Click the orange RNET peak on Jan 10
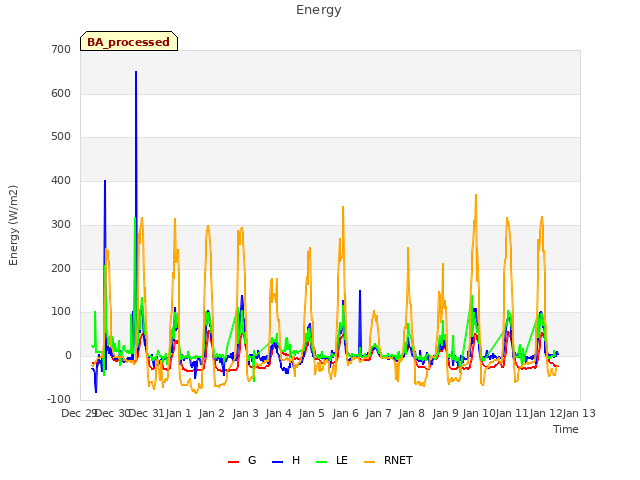 (x=476, y=196)
